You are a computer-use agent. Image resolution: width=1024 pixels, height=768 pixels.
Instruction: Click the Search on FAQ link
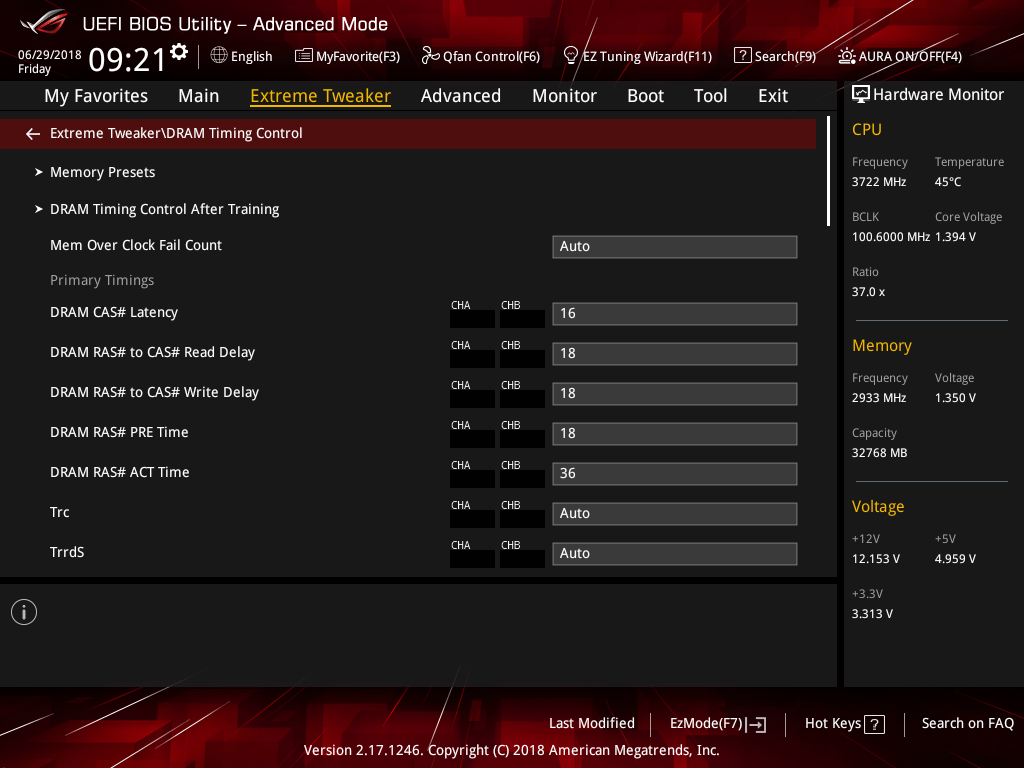[x=967, y=724]
